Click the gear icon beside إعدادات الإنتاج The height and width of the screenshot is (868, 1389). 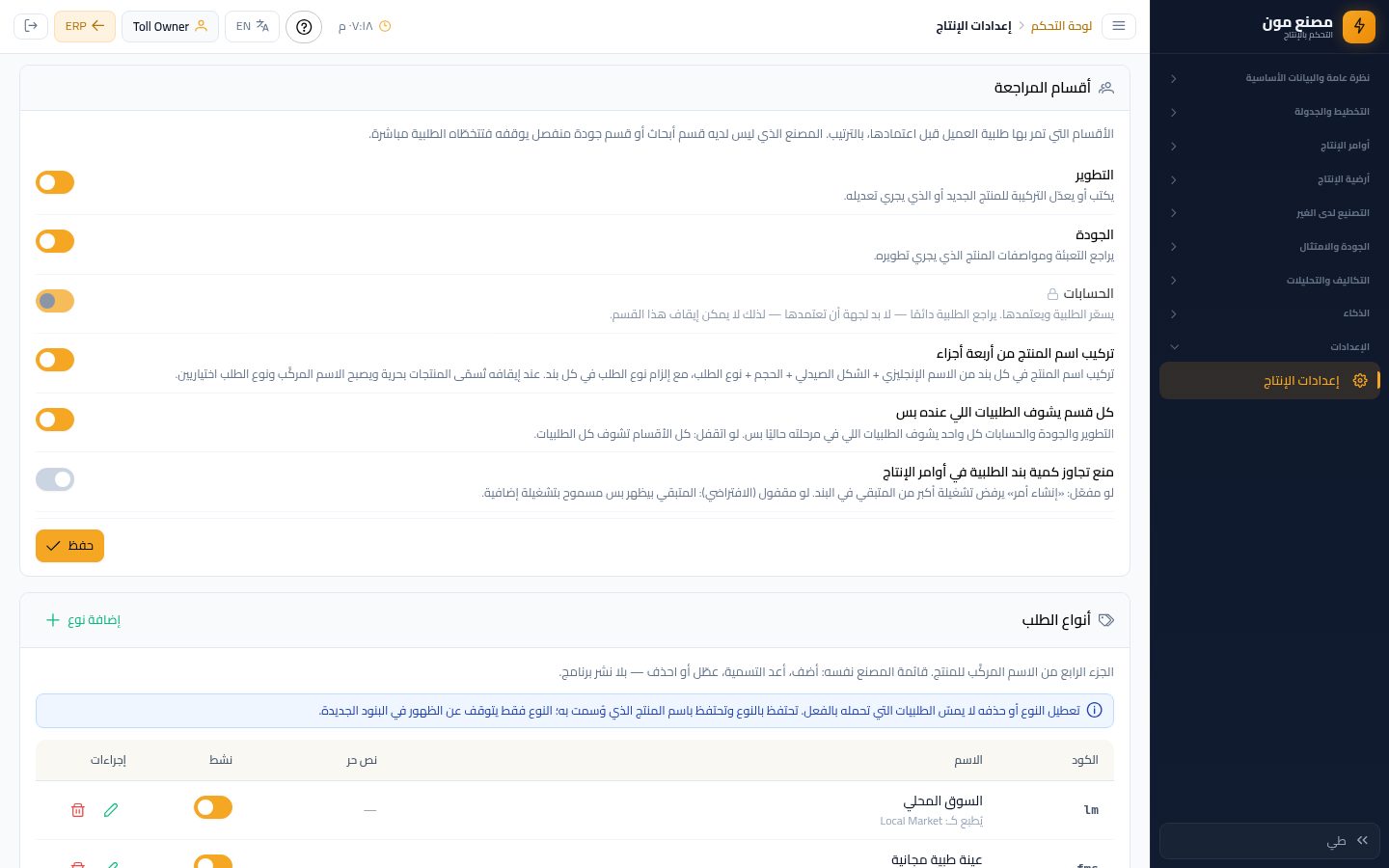(x=1360, y=381)
